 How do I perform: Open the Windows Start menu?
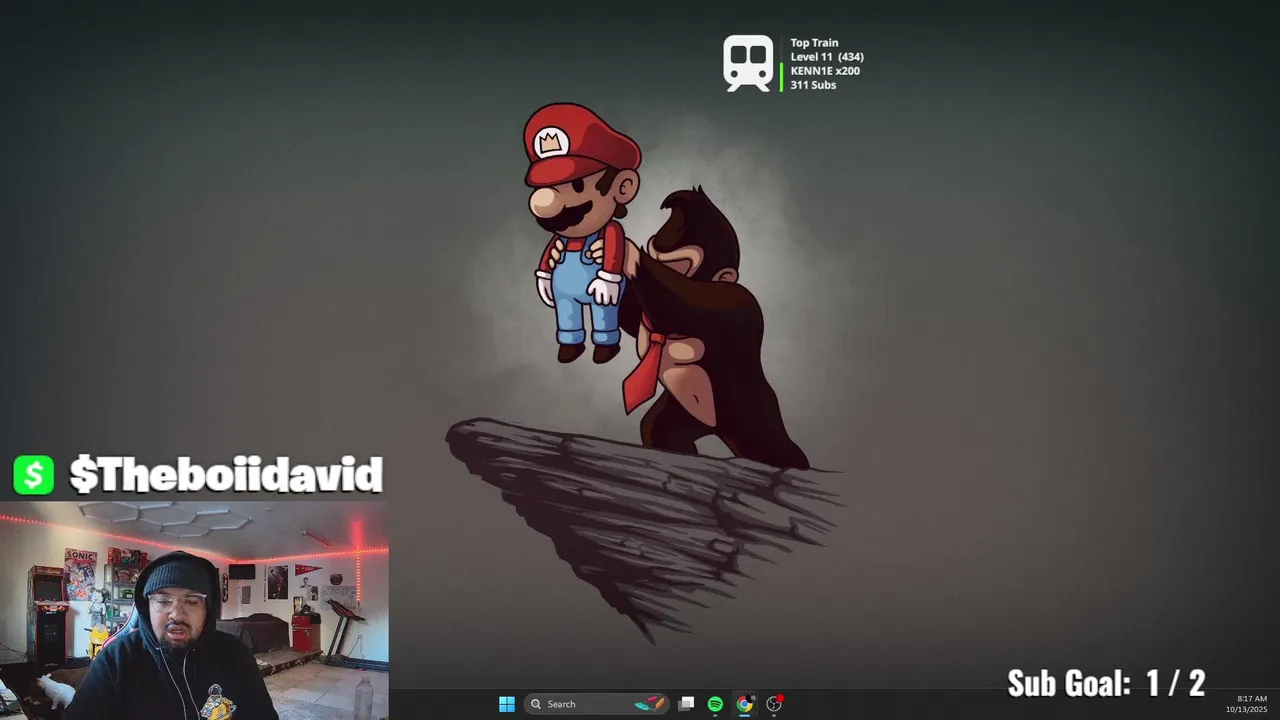coord(507,704)
